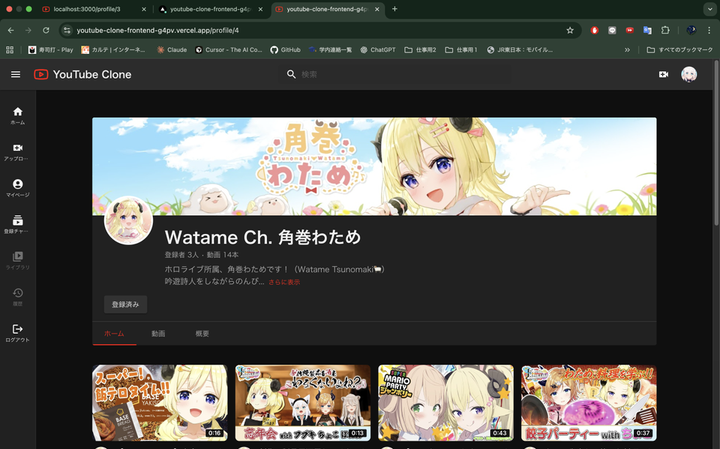Click the red adblock extension icon
720x449 pixels.
click(x=595, y=30)
